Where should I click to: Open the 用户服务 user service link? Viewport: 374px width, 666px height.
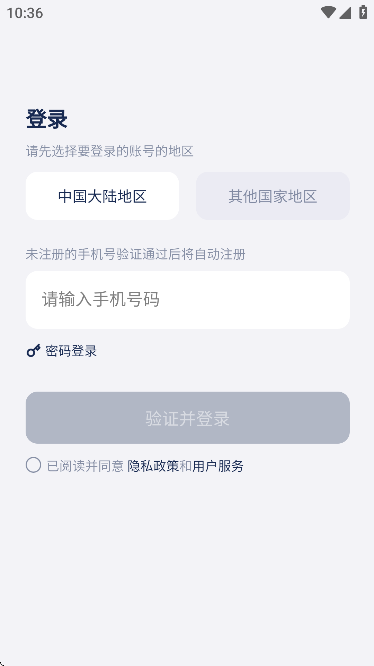[x=218, y=466]
